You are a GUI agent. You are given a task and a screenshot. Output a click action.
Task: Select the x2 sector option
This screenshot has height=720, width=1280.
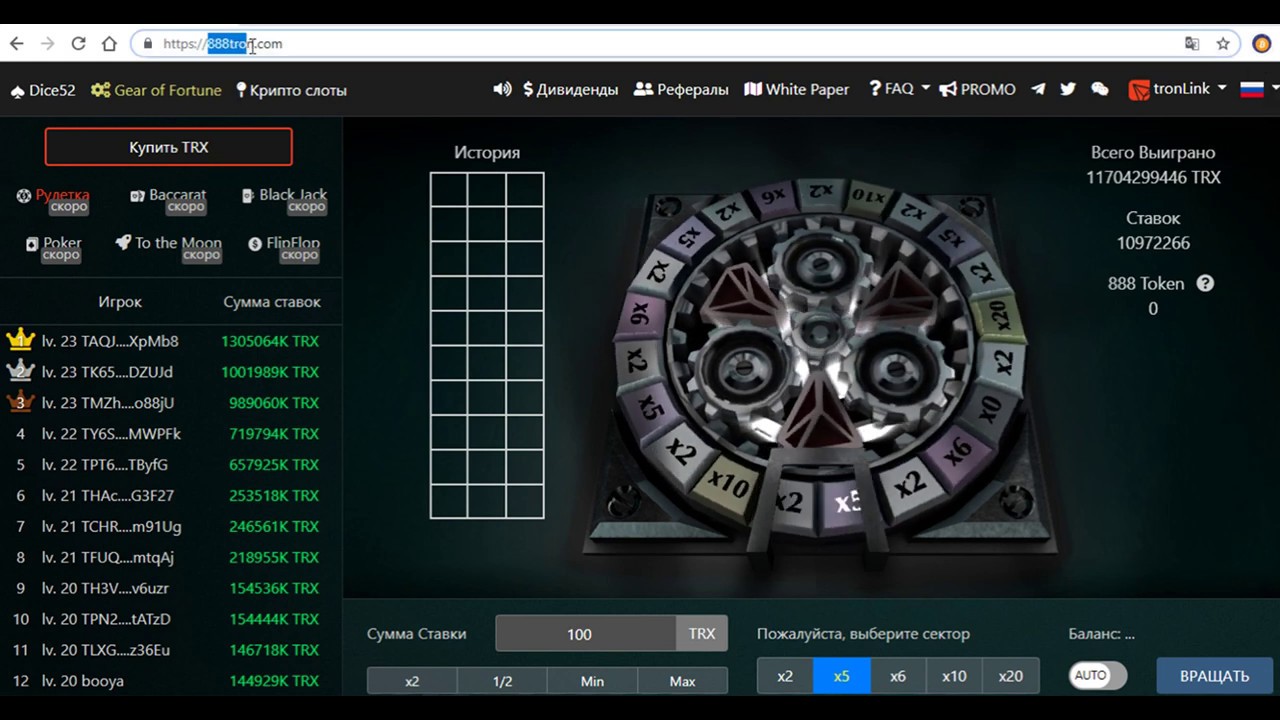(785, 676)
